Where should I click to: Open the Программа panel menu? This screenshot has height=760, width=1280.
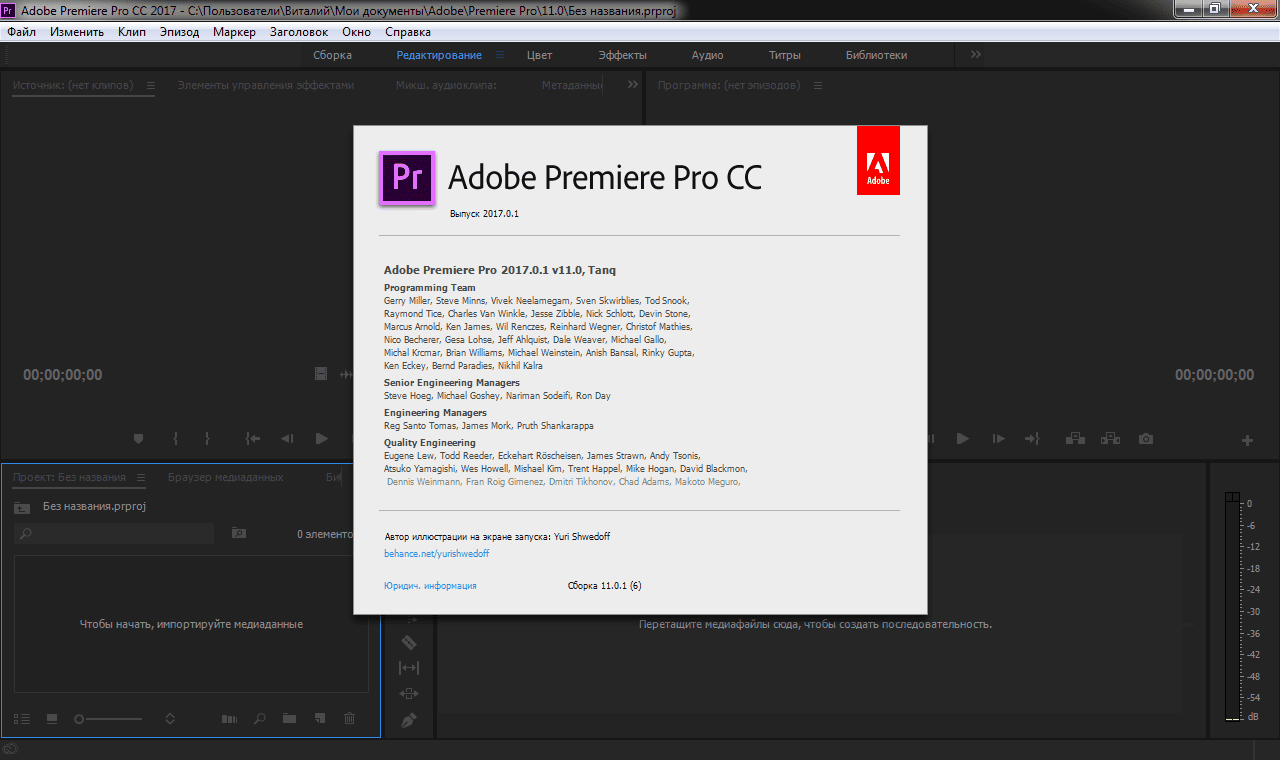pyautogui.click(x=817, y=86)
